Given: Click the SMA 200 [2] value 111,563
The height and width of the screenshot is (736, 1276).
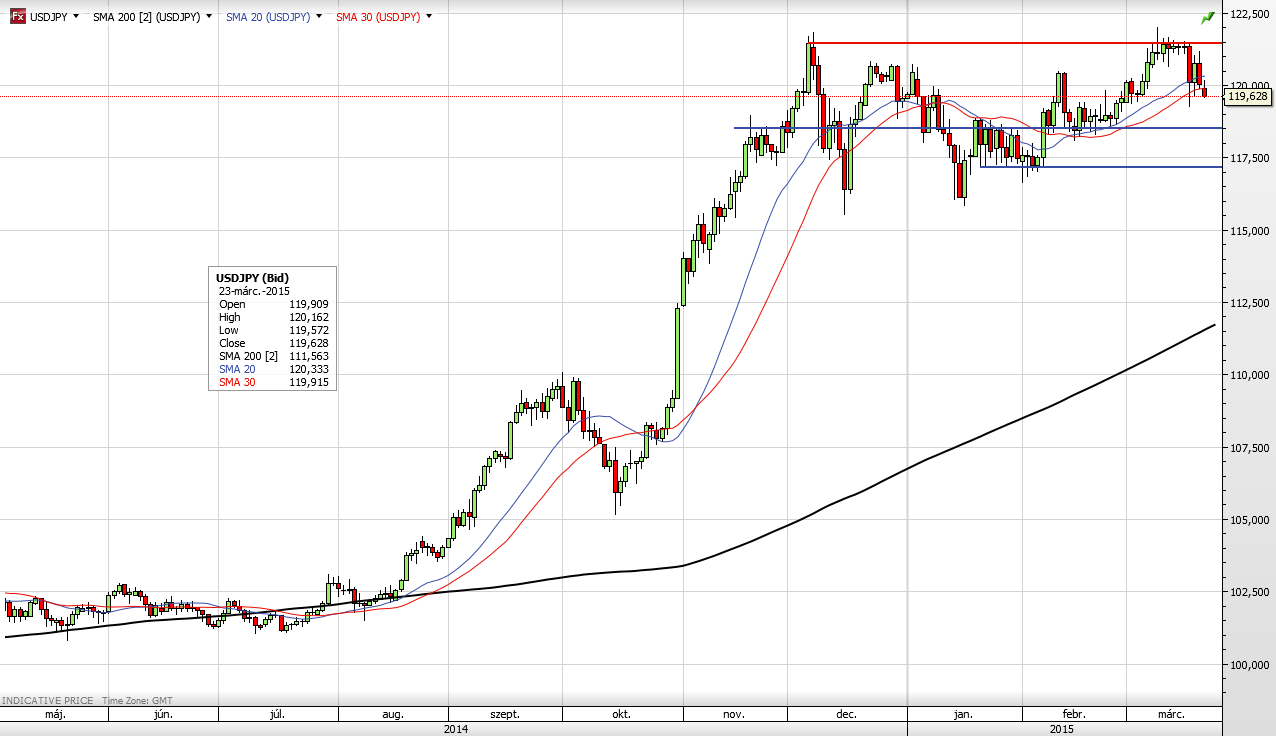Looking at the screenshot, I should coord(311,356).
